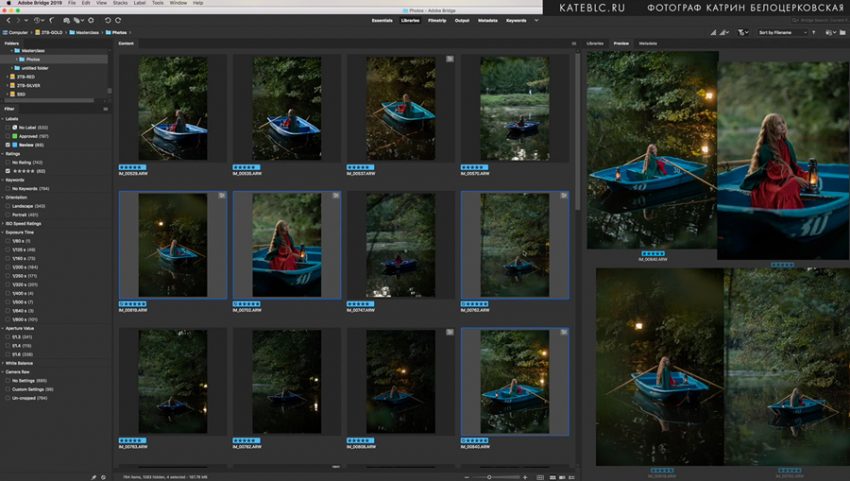Check the Landscape orientation filter

[8, 206]
